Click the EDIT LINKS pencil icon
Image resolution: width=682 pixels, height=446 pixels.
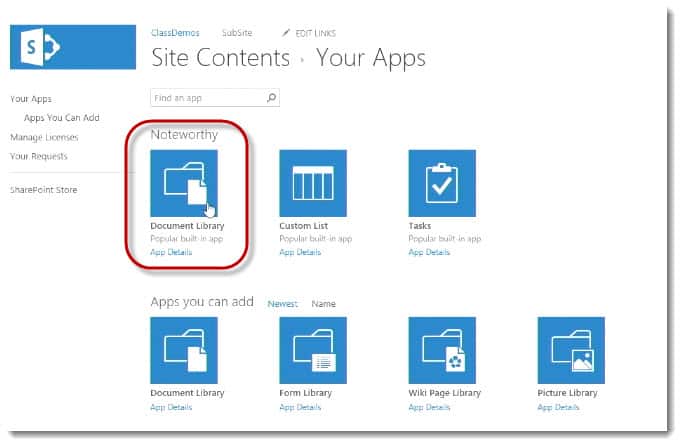click(x=285, y=33)
